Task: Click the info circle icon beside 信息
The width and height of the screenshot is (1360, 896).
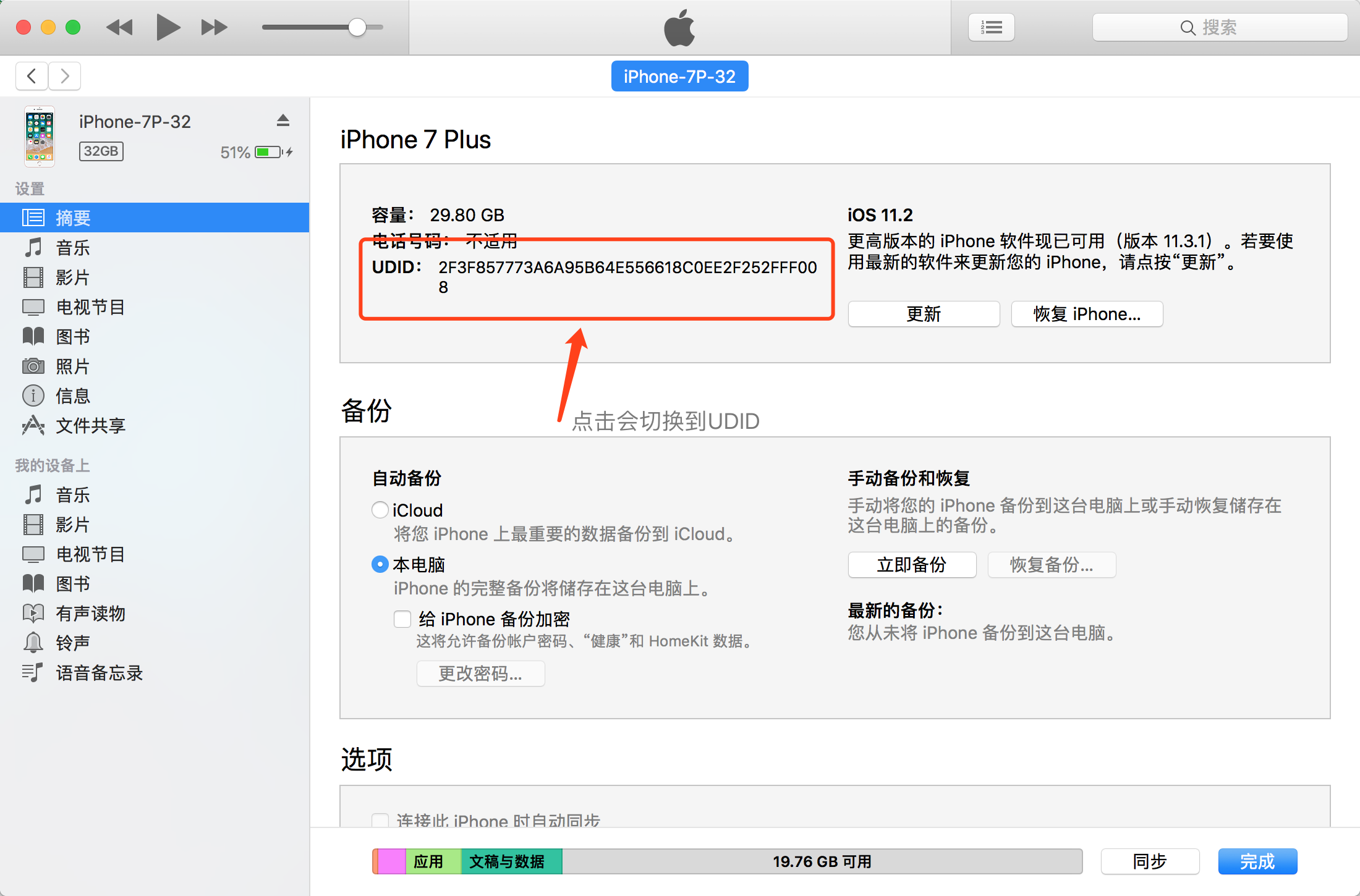Action: coord(33,395)
